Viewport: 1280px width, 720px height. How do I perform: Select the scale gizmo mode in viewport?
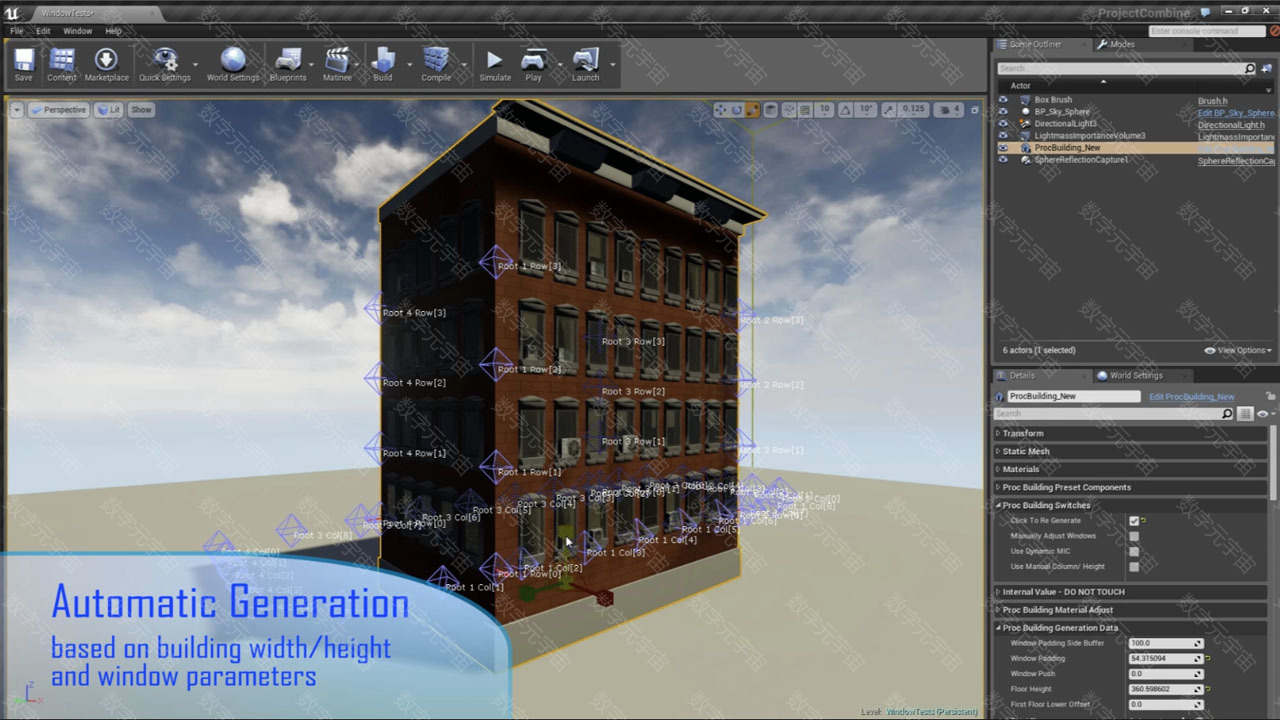point(752,110)
